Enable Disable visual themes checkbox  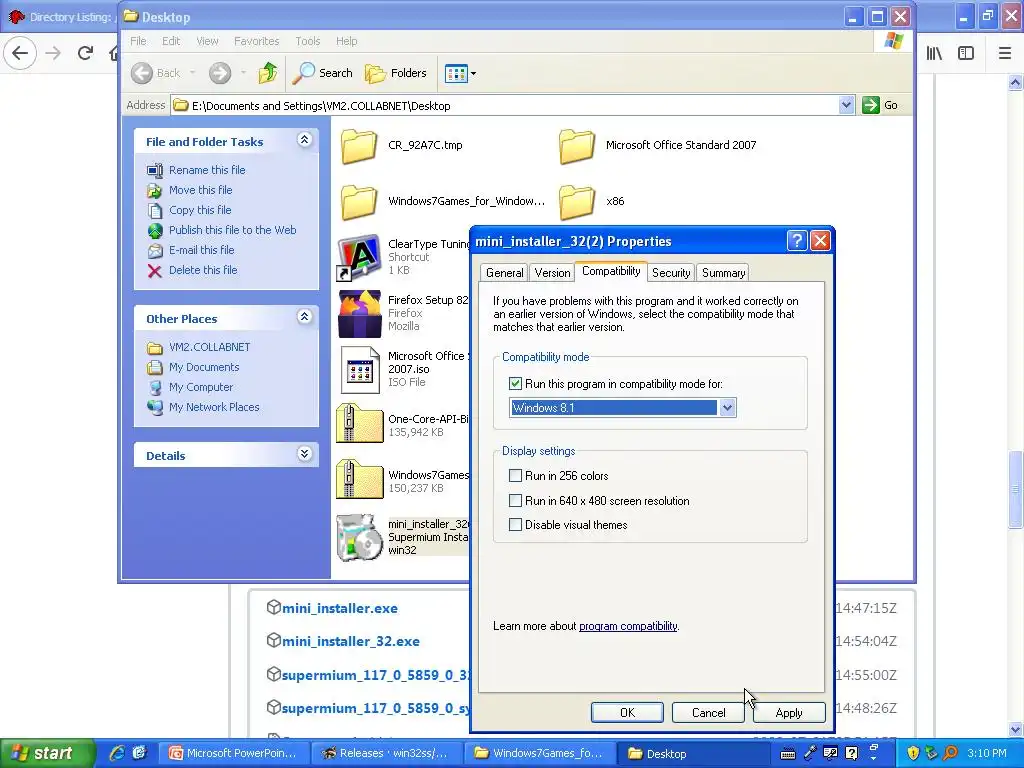point(515,525)
